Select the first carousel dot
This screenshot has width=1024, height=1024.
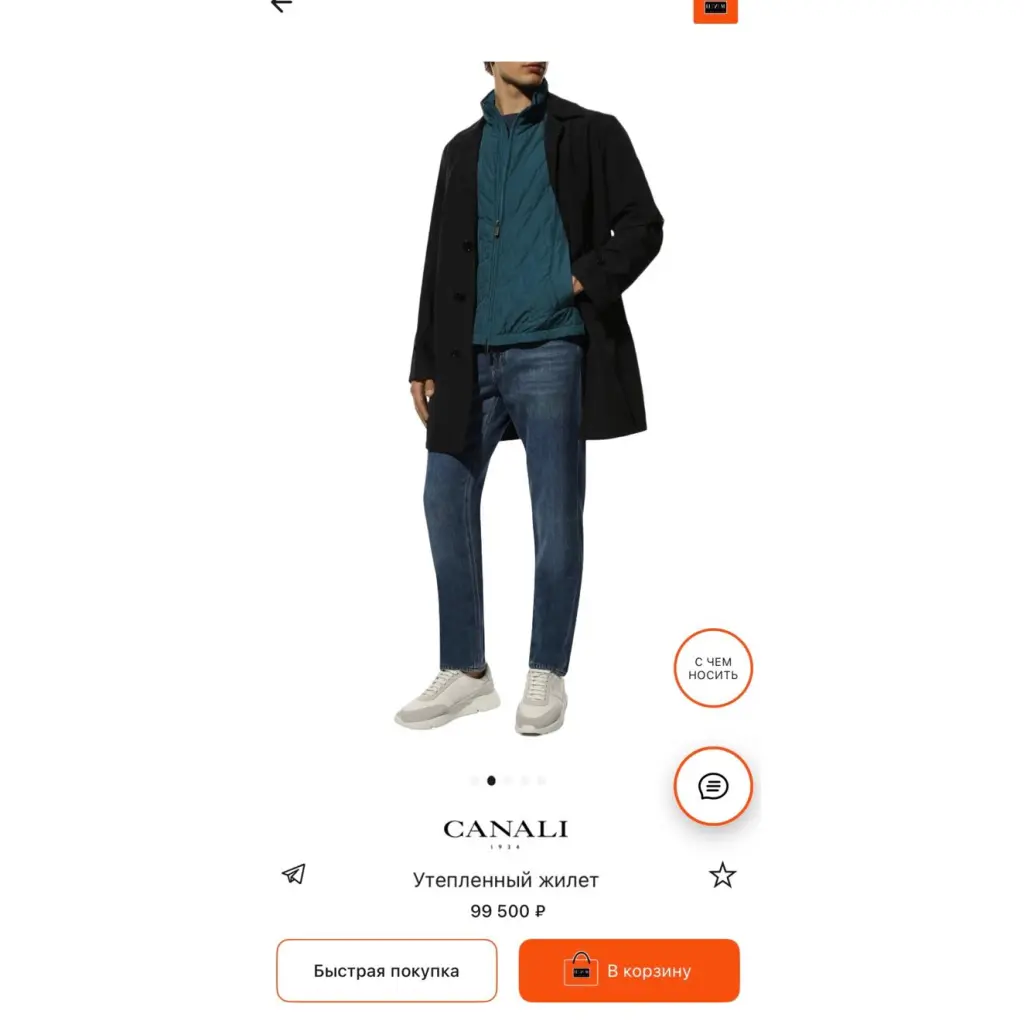click(475, 780)
